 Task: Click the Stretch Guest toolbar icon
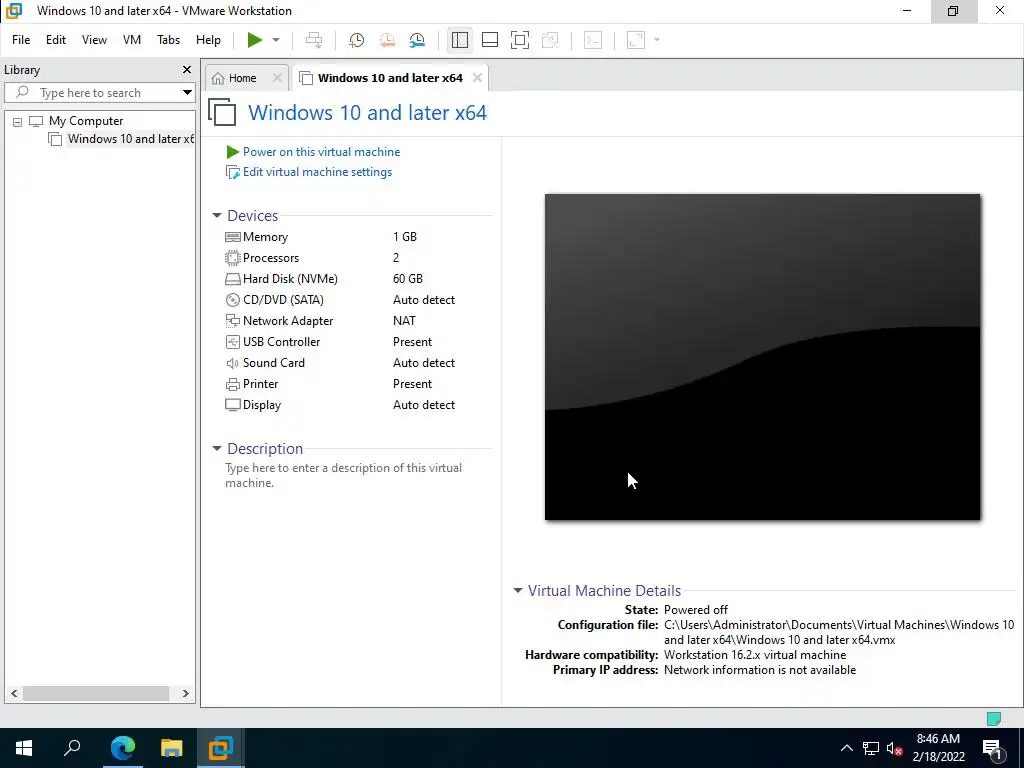click(x=635, y=40)
